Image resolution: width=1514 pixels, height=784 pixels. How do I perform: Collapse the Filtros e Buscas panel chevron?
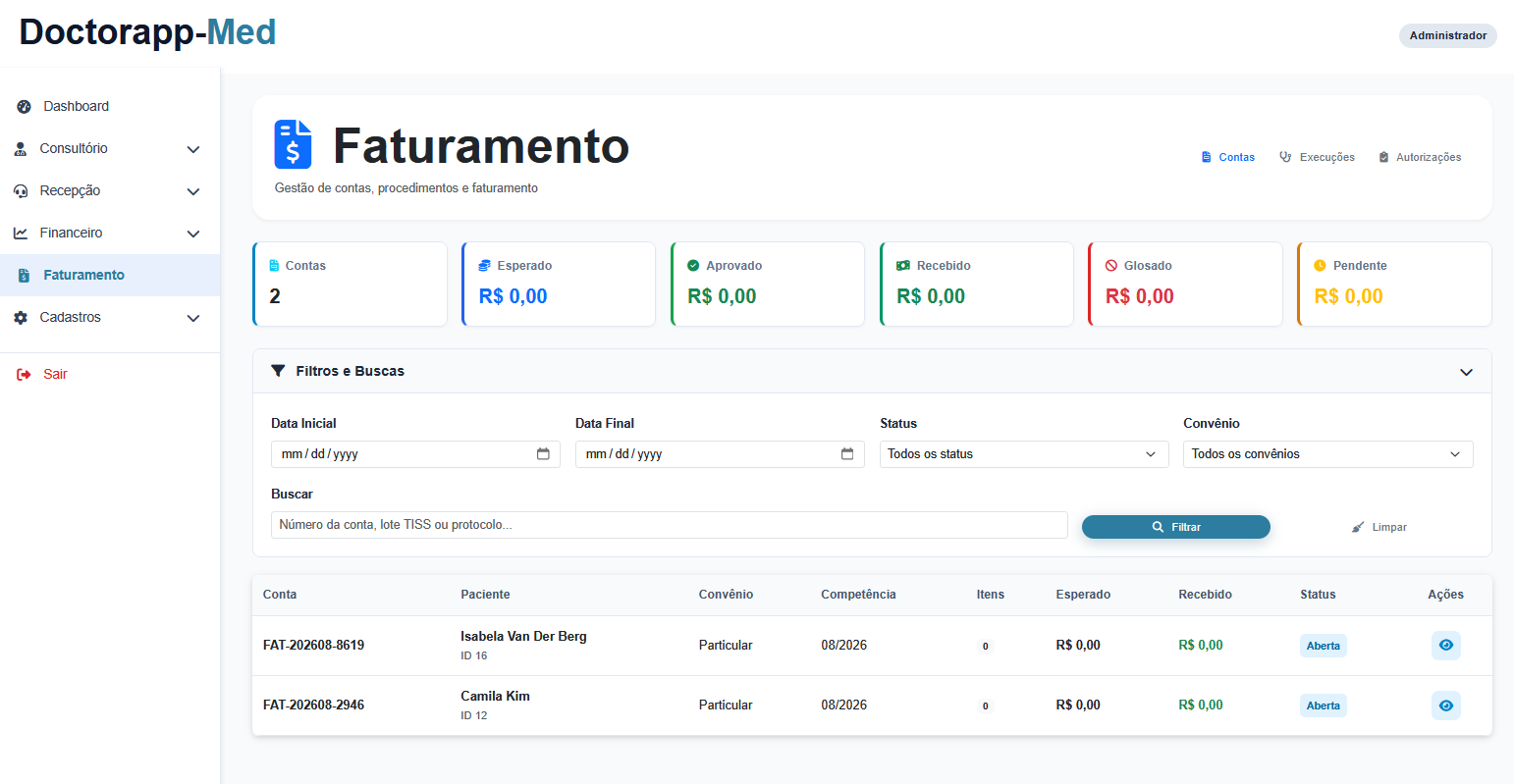click(x=1466, y=372)
